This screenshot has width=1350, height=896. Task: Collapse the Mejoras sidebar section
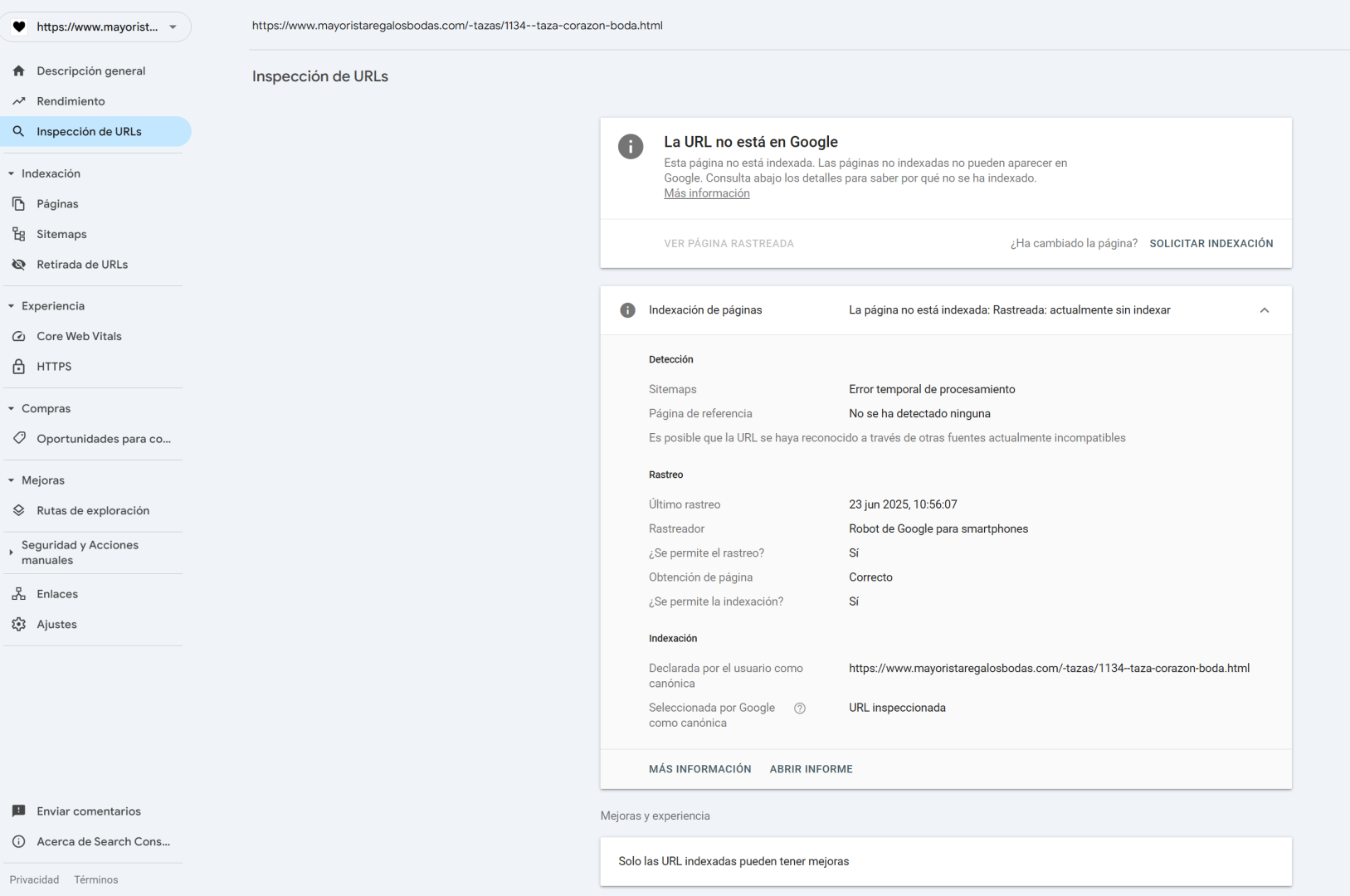tap(11, 480)
